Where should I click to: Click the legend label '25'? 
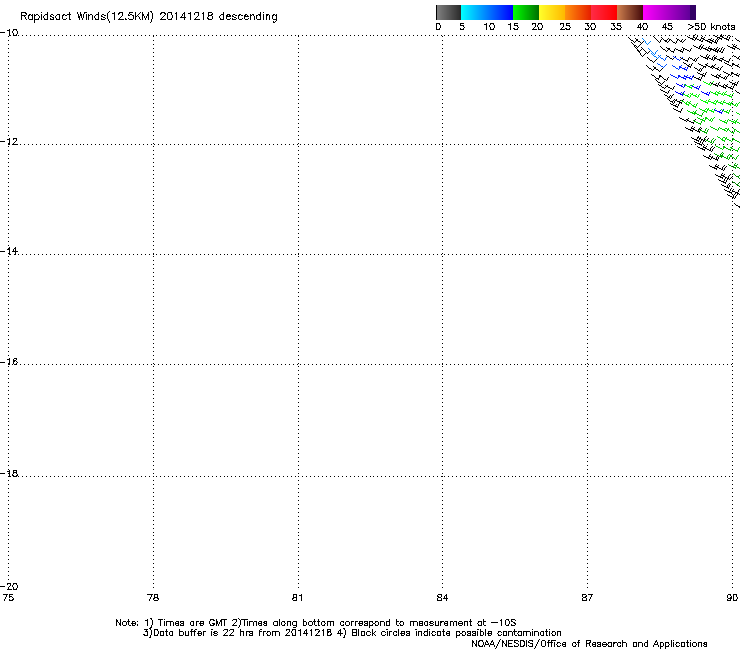tap(565, 27)
